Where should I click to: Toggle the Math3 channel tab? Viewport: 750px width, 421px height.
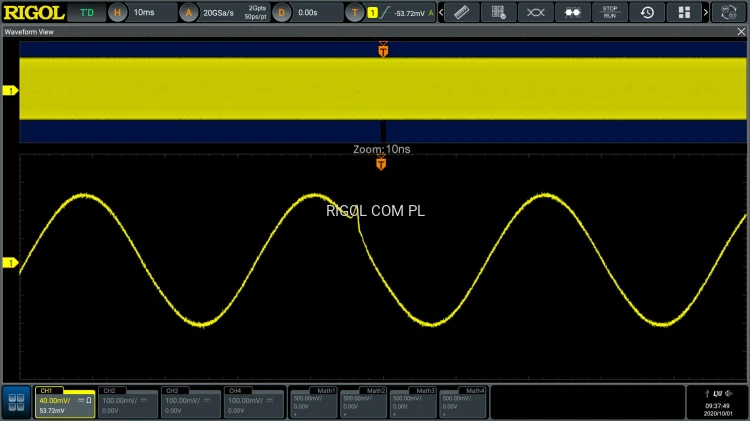[x=425, y=391]
